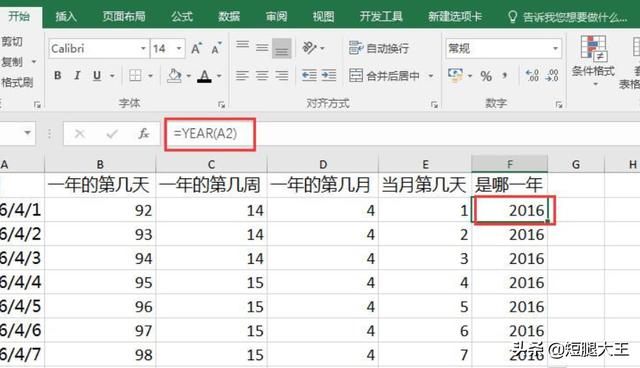640x368 pixels.
Task: Open alignment settings dialog launcher
Action: coord(434,105)
